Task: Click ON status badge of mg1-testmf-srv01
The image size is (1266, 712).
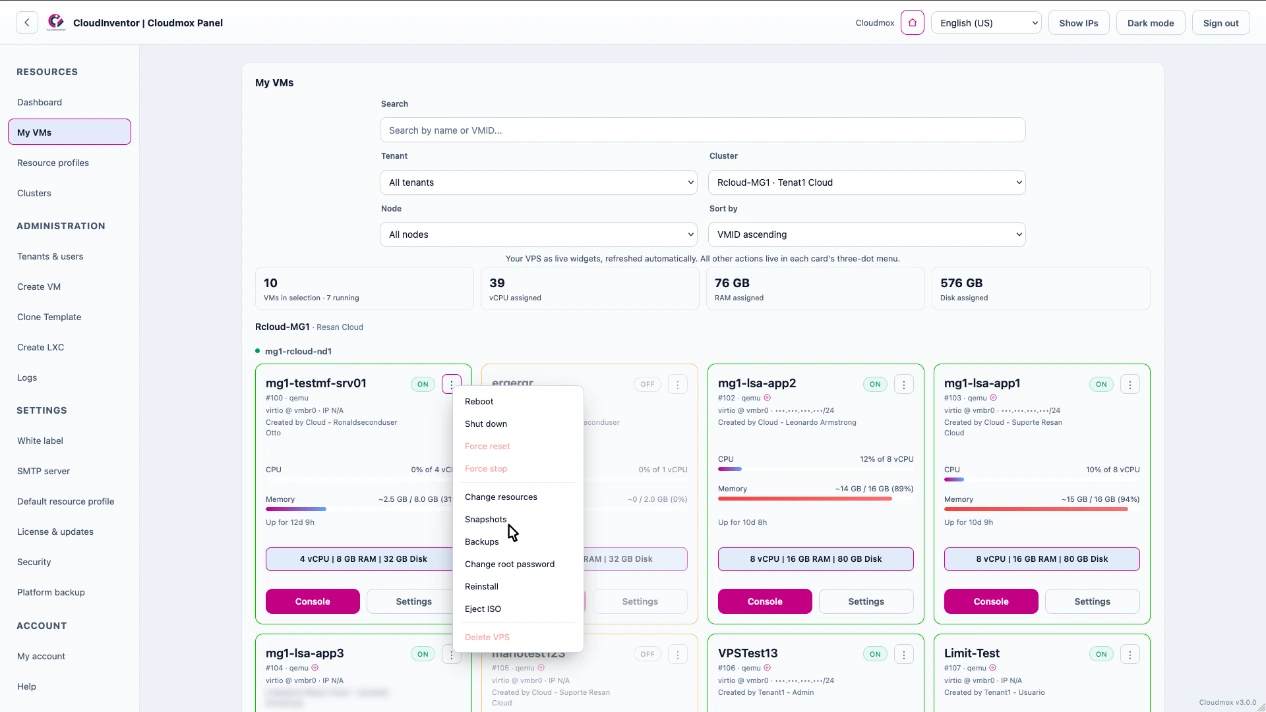Action: [x=423, y=384]
